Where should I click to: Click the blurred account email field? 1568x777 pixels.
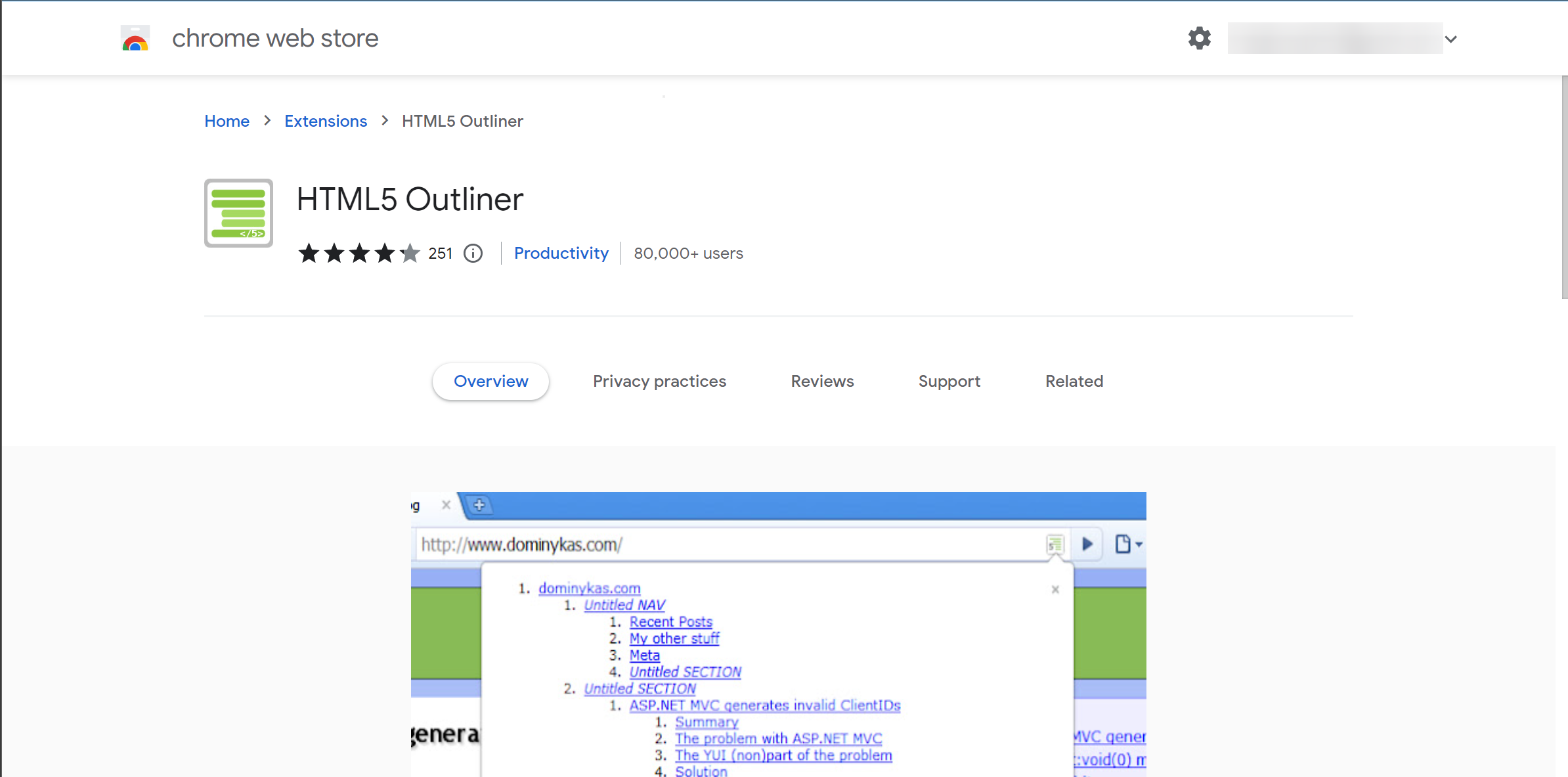click(x=1335, y=39)
